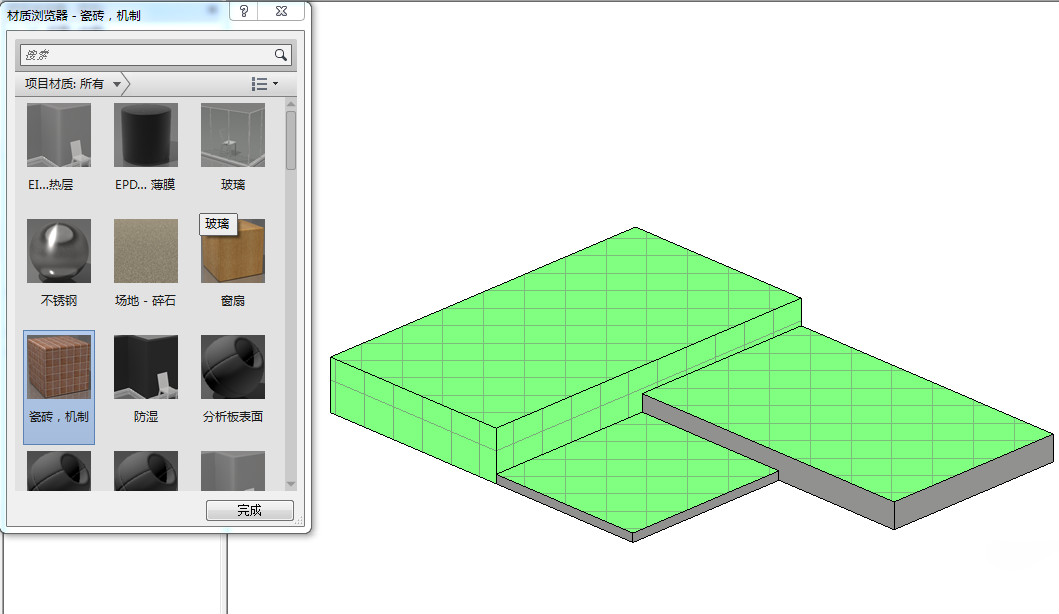Screen dimensions: 1059x614
Task: Click the scroll down arrow in material list
Action: coord(291,484)
